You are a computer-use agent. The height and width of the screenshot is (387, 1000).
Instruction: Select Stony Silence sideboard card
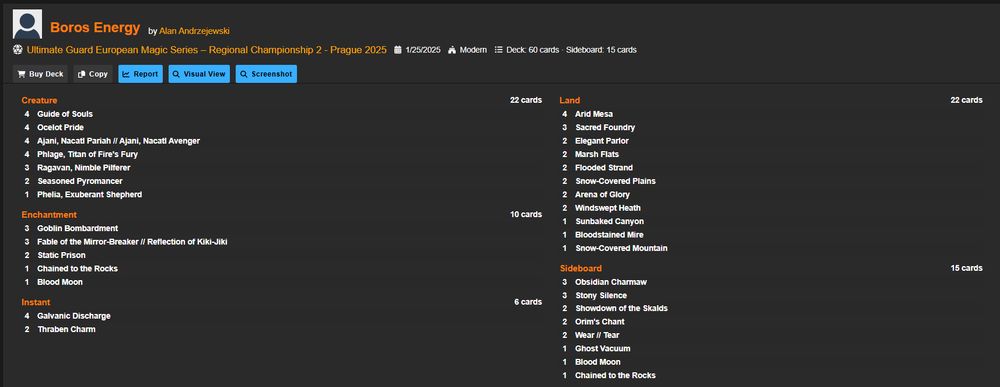[x=601, y=295]
